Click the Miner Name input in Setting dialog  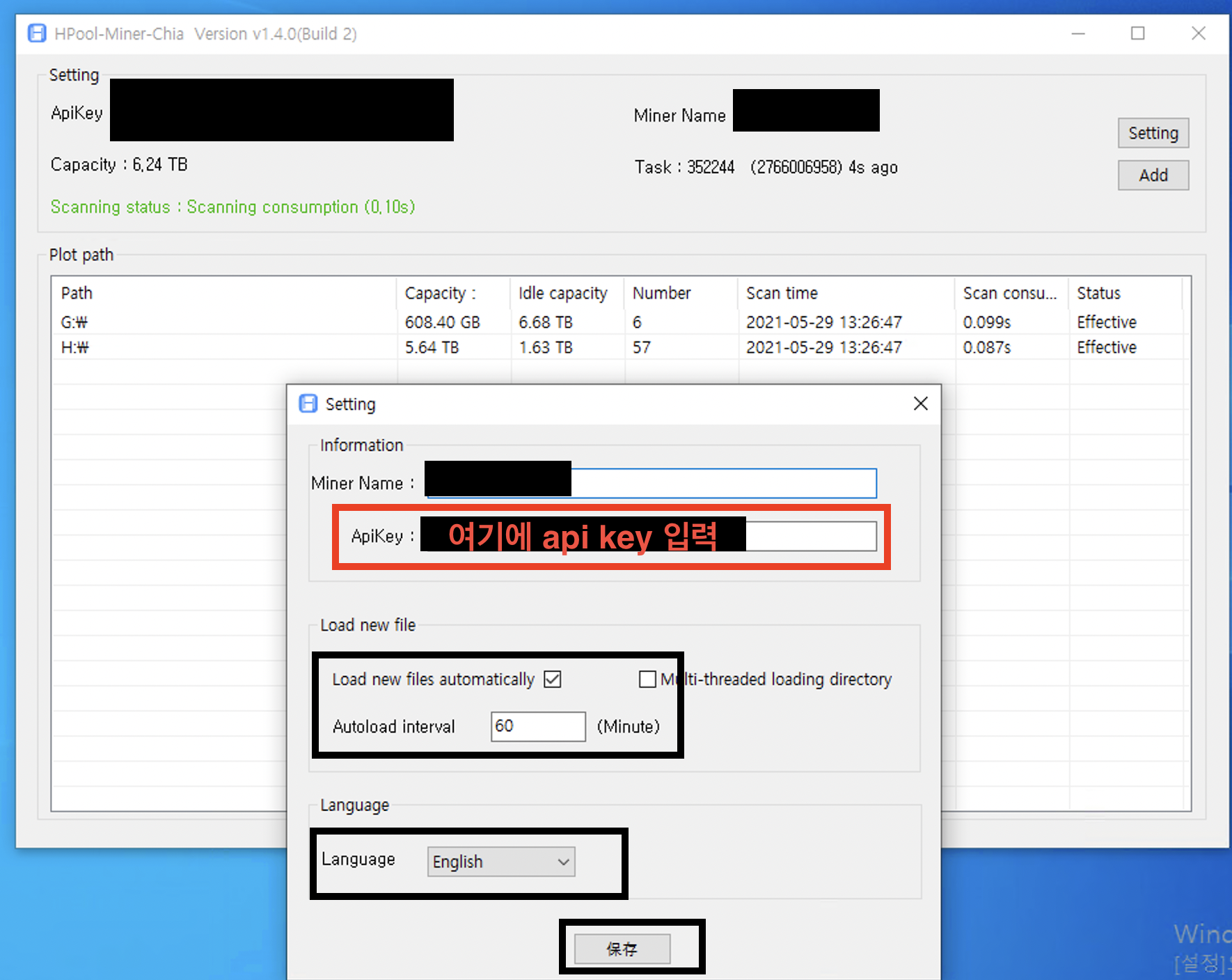tap(651, 483)
